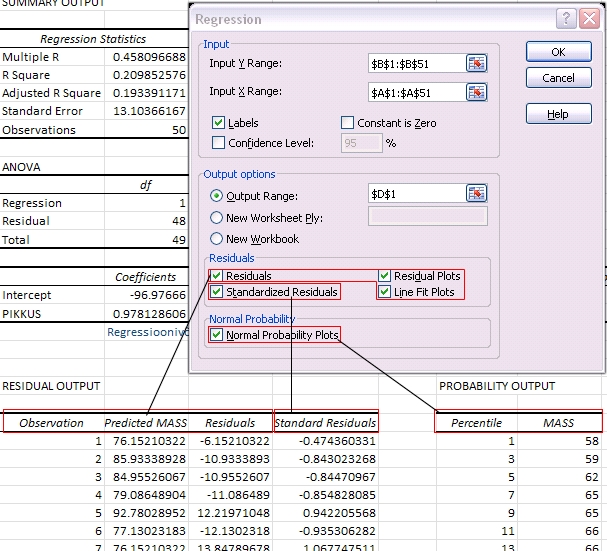Click Cancel in the Regression dialog
607x551 pixels.
(x=559, y=78)
